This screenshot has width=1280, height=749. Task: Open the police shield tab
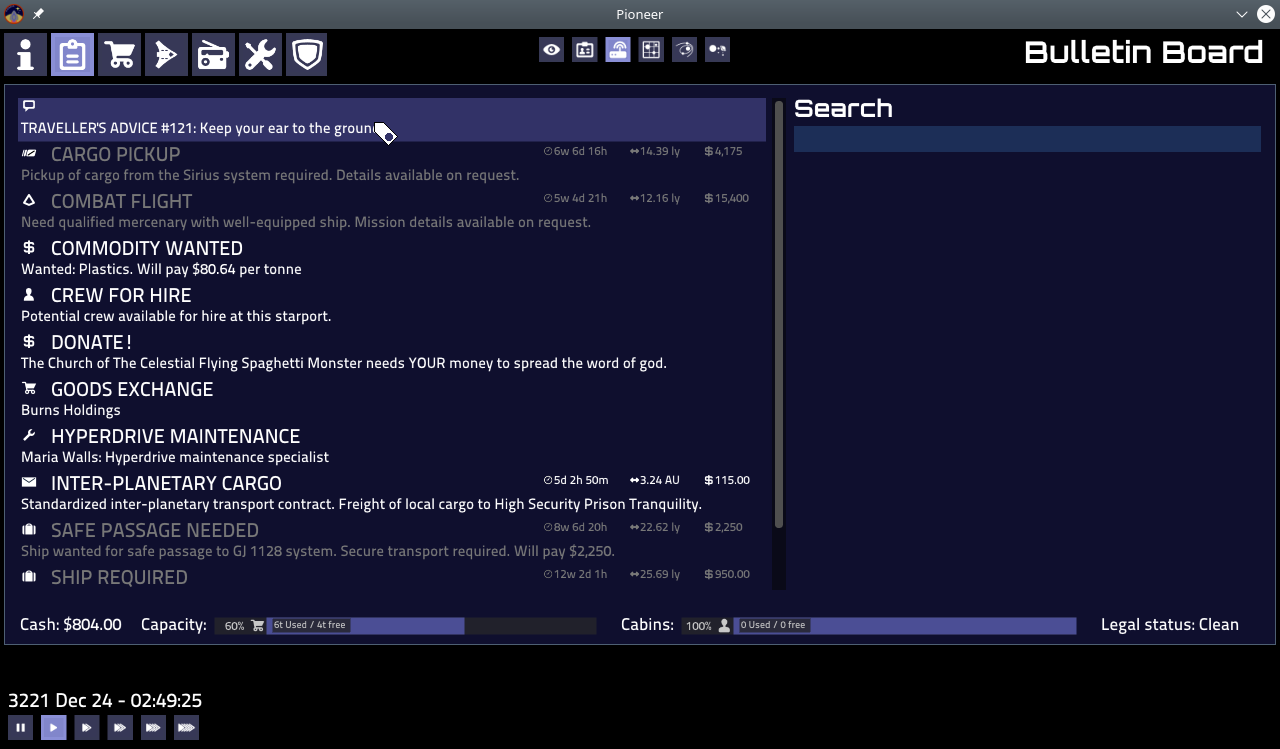click(x=307, y=54)
